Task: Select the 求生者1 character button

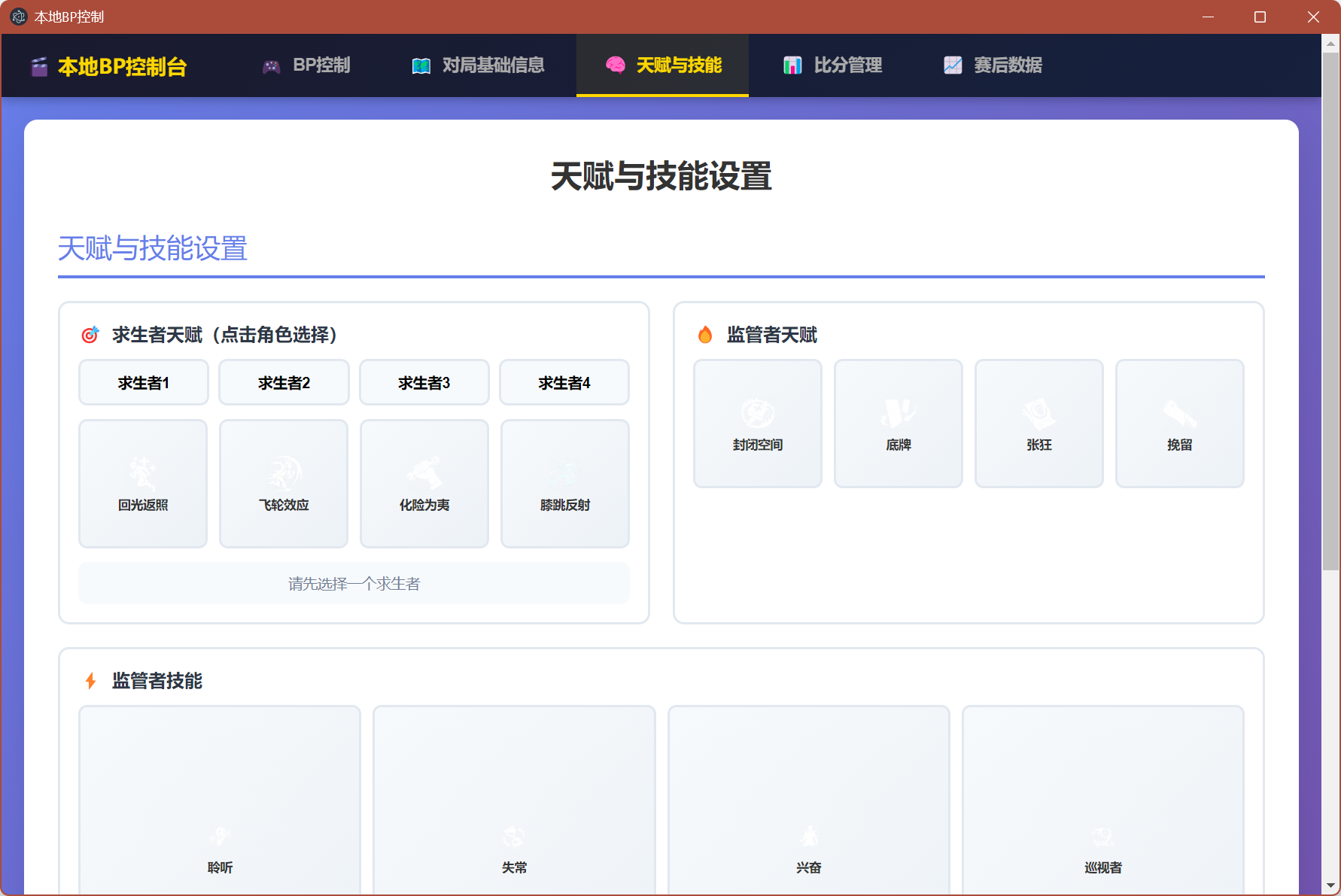Action: 143,382
